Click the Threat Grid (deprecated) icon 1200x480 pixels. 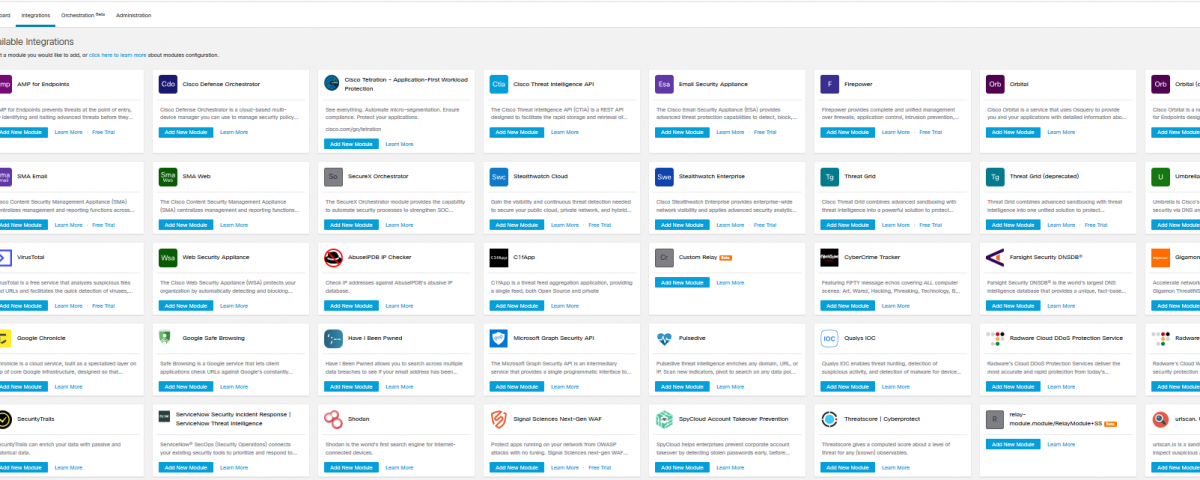994,176
